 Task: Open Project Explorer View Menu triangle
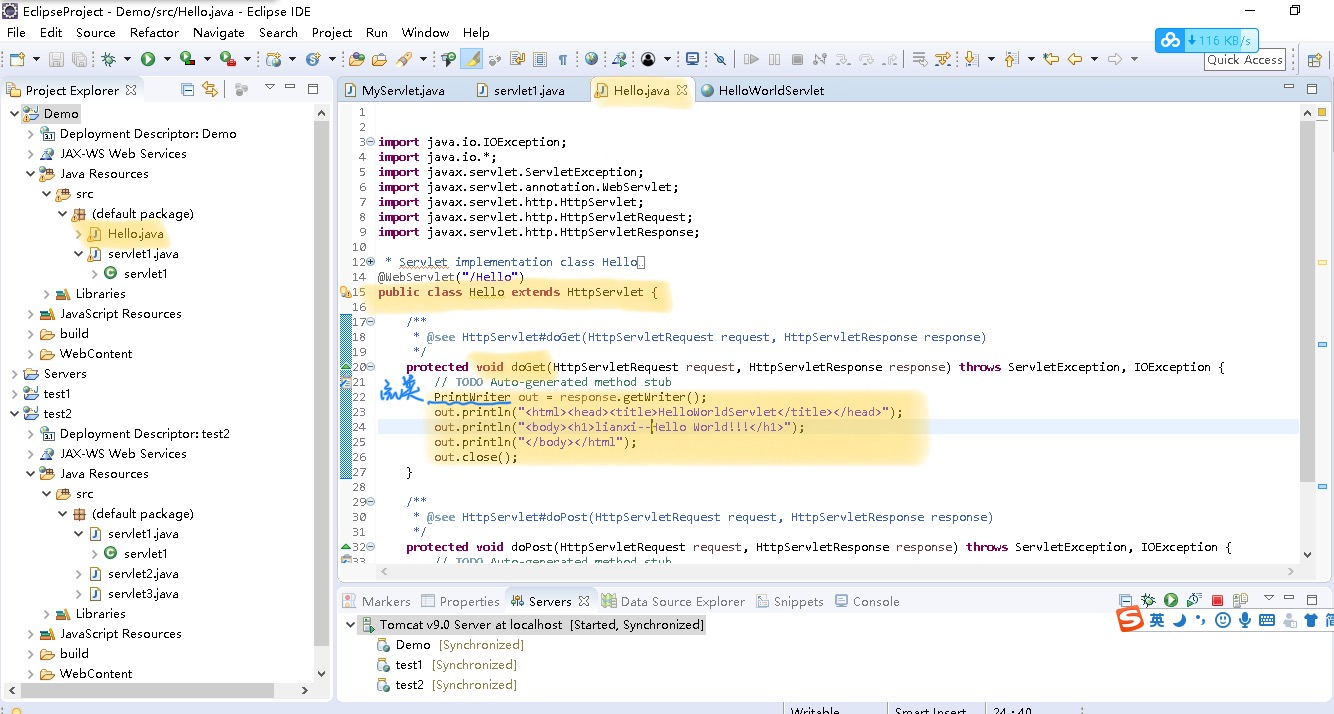click(269, 88)
